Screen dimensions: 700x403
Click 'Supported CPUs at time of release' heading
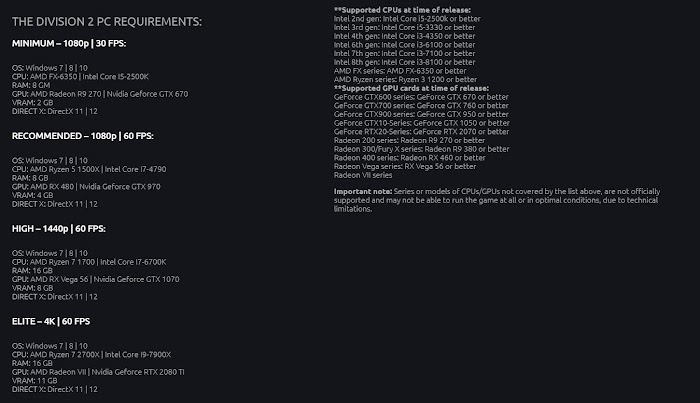(402, 10)
